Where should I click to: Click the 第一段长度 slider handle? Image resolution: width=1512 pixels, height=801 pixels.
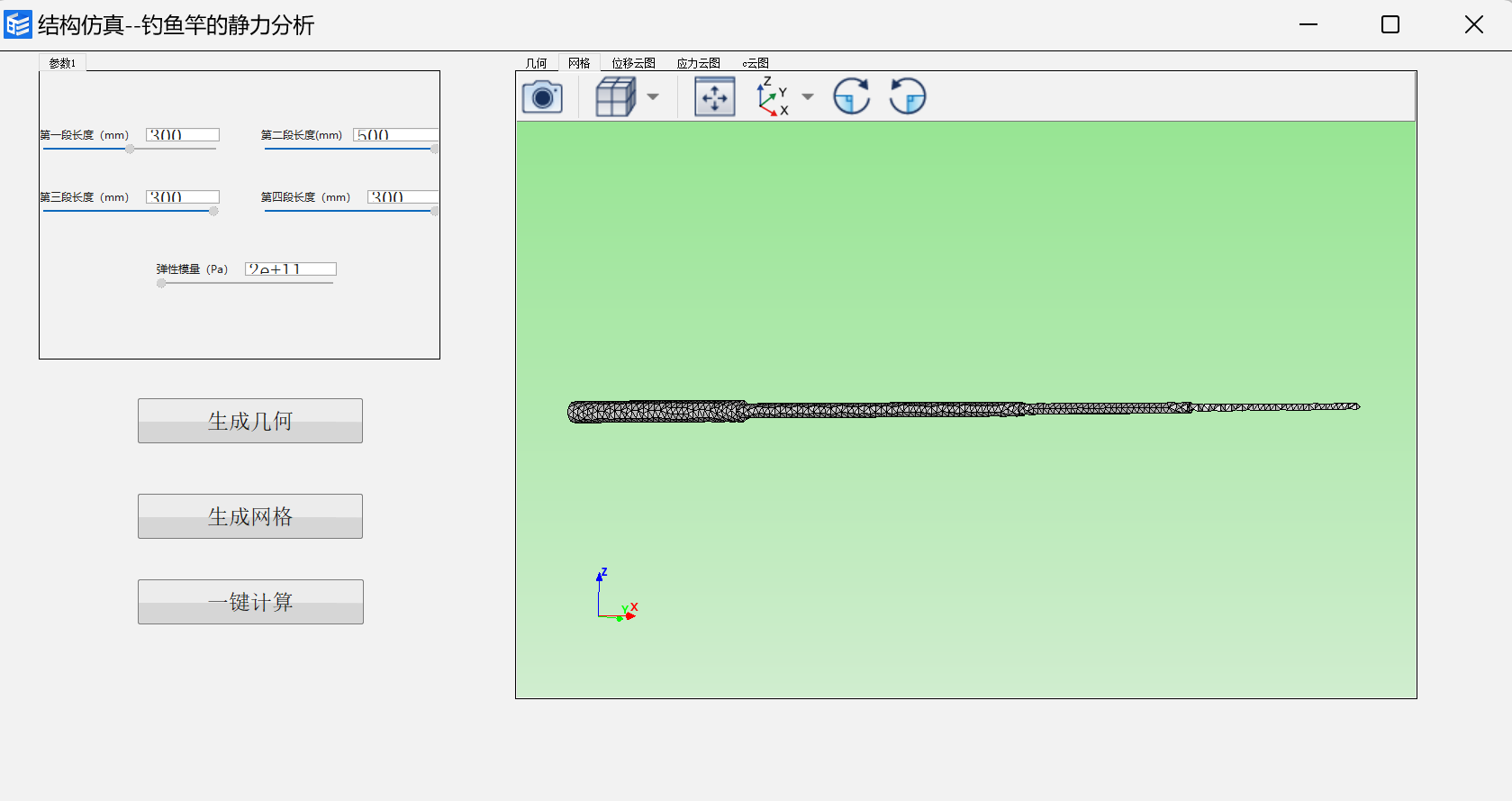point(130,150)
